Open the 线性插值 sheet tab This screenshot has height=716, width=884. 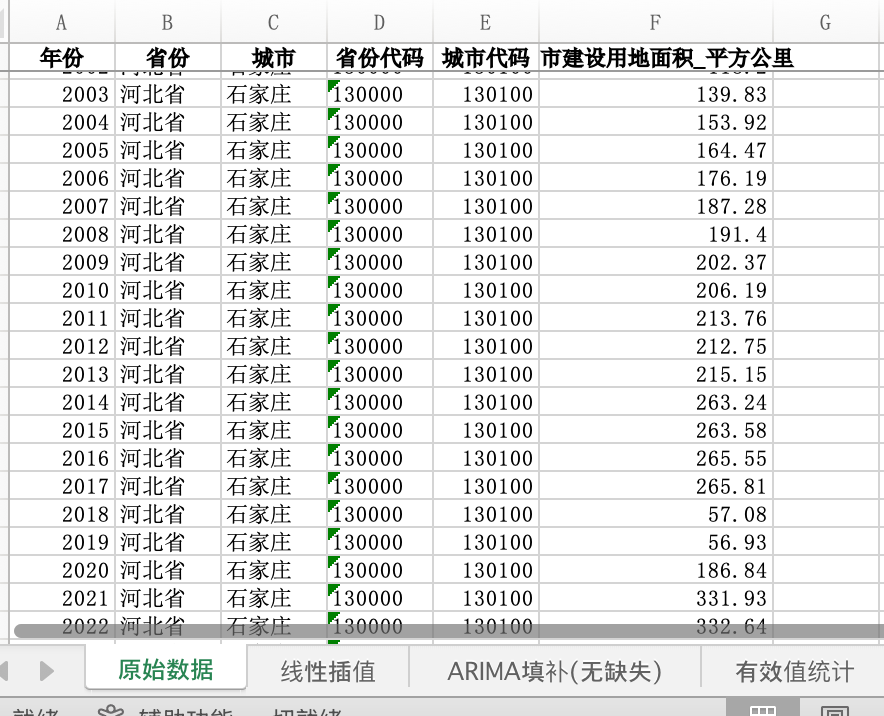point(328,671)
